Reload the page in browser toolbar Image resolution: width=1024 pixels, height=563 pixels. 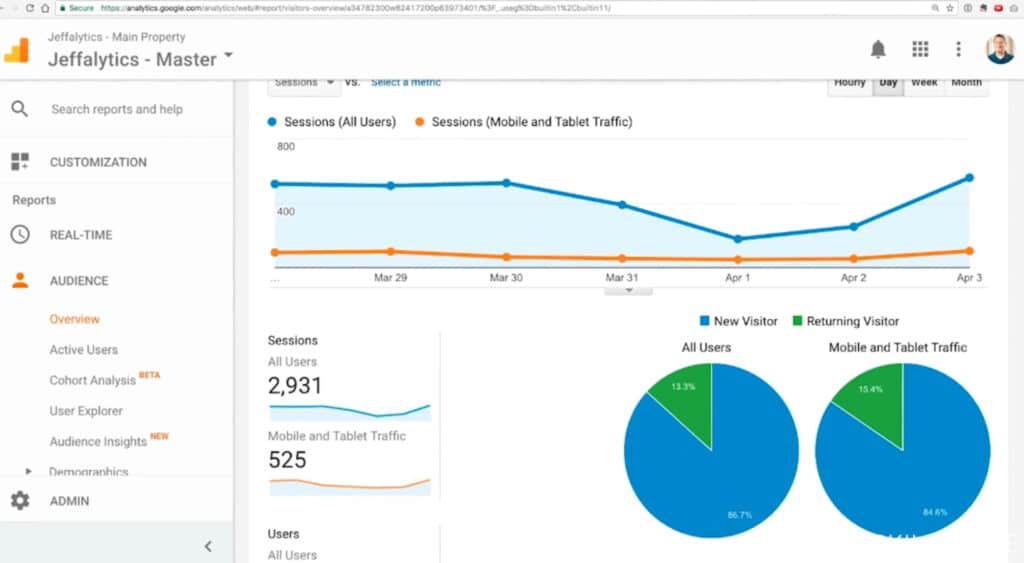(30, 8)
